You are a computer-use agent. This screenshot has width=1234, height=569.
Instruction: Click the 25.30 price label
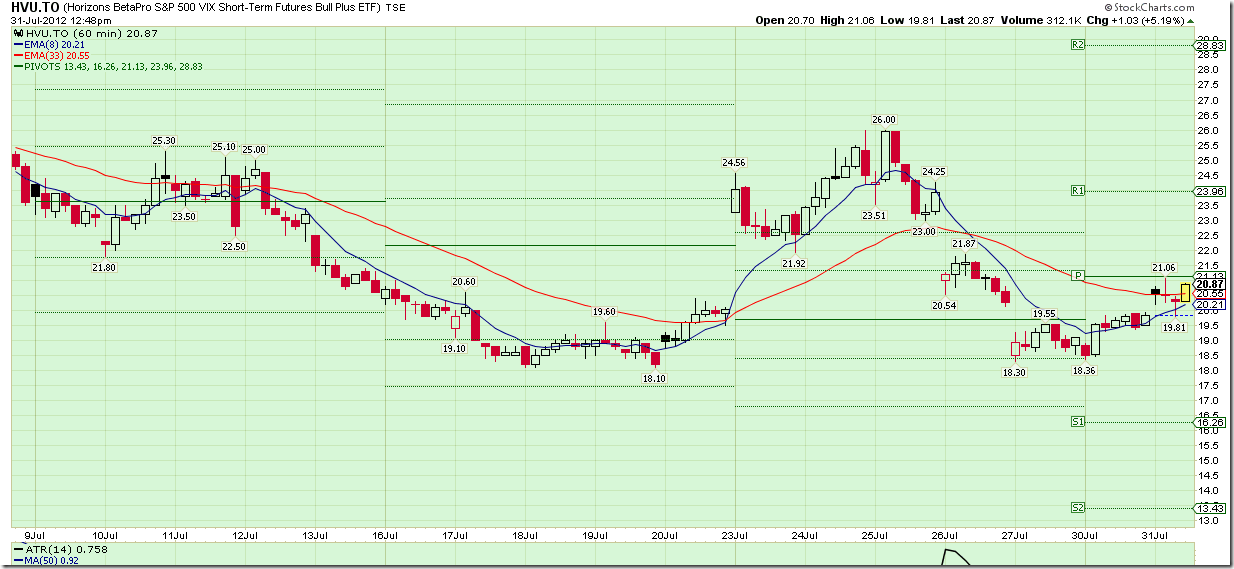tap(165, 140)
